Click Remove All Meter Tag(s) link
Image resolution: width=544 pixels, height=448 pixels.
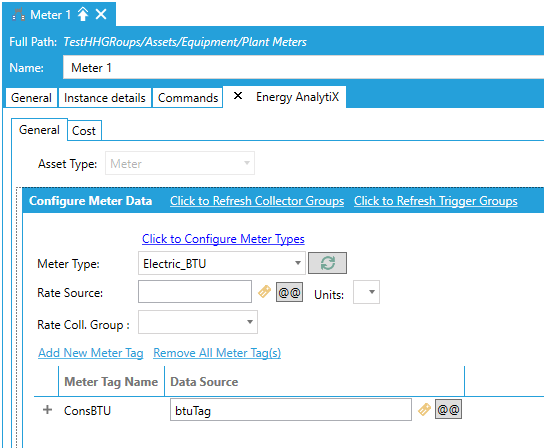[x=217, y=353]
